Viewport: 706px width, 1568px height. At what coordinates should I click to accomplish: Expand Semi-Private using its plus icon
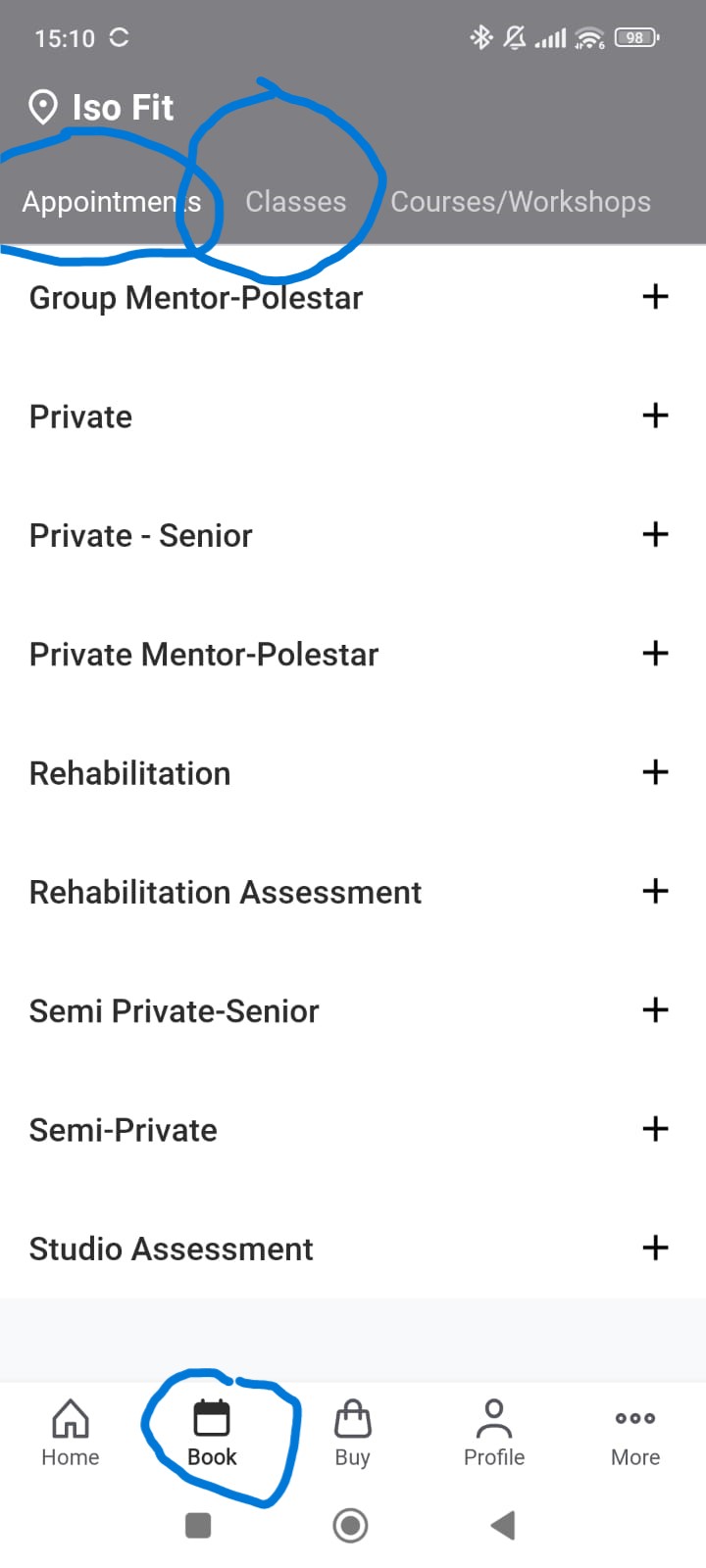coord(655,1129)
